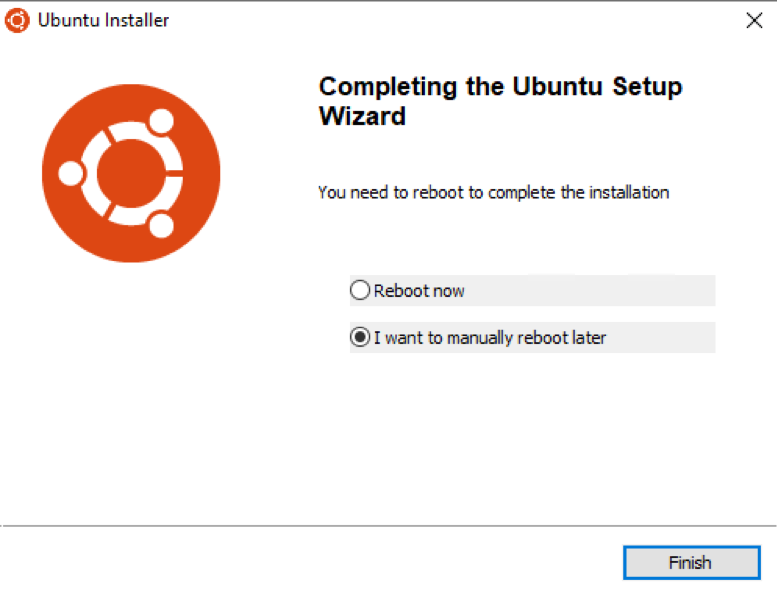Click empty gray area of Reboot now row

(x=590, y=290)
